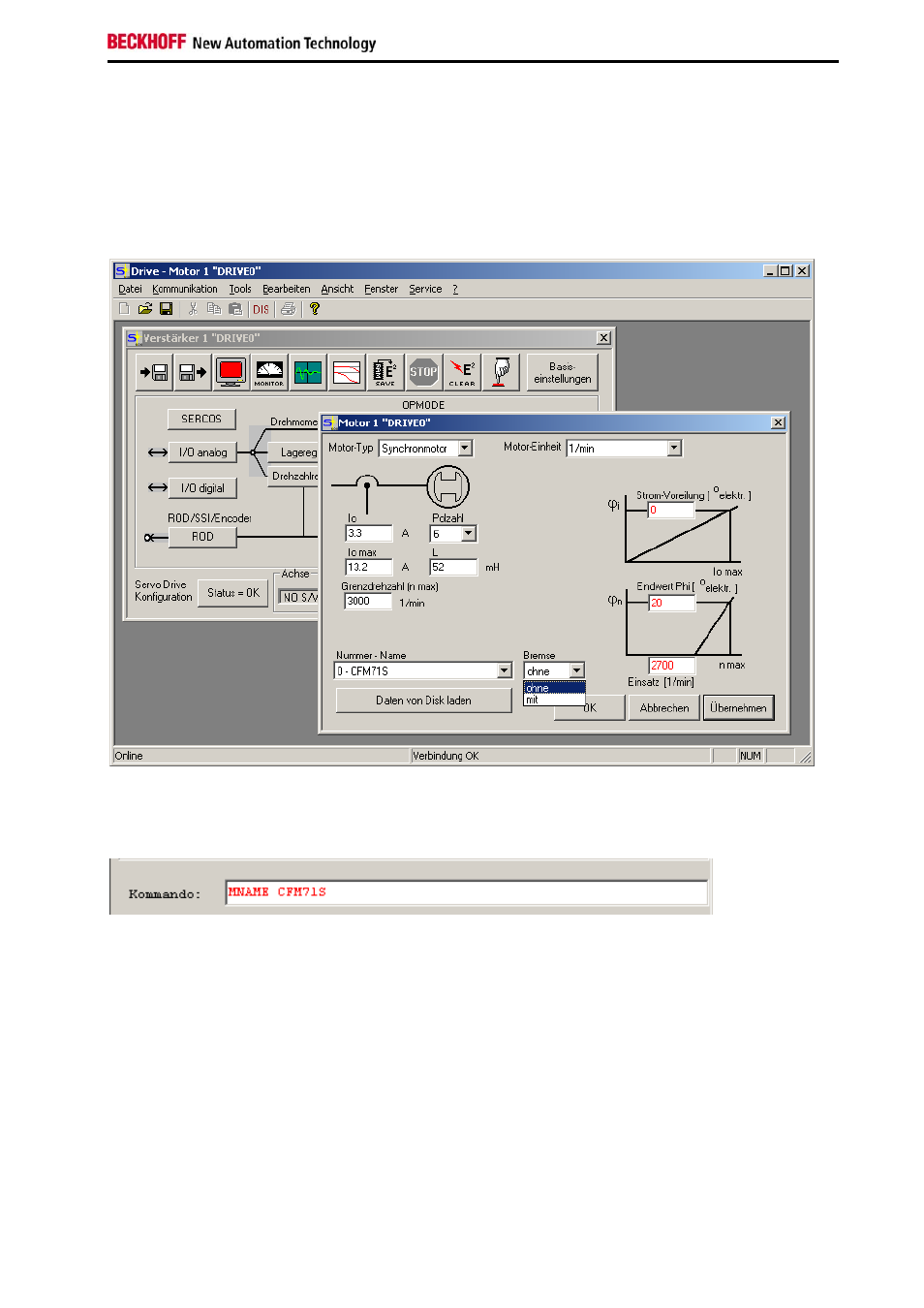Open the Datei menu

pyautogui.click(x=130, y=289)
